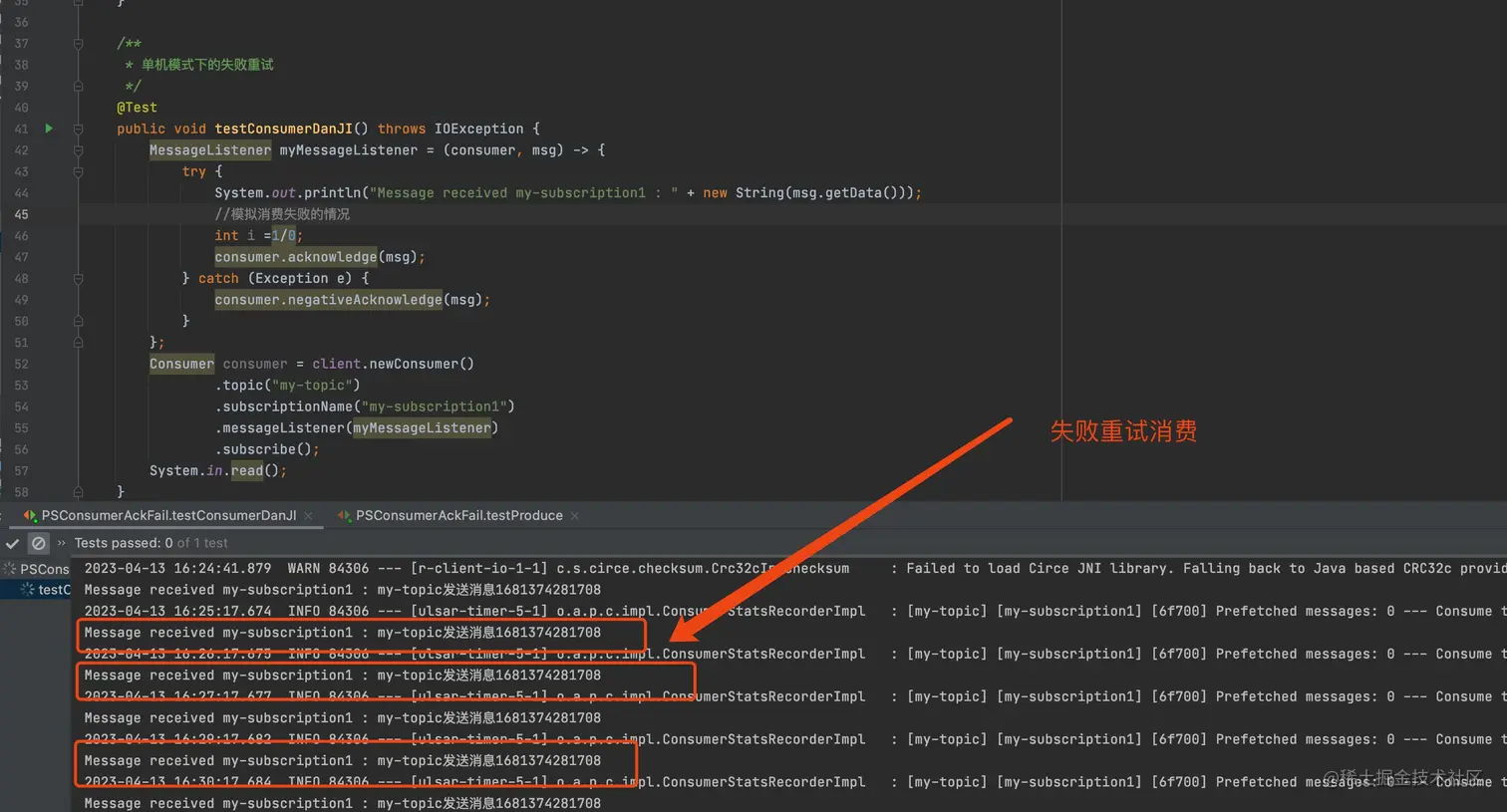1507x812 pixels.
Task: Click the '单机模式下的失败重试' Javadoc comment
Action: pyautogui.click(x=207, y=65)
